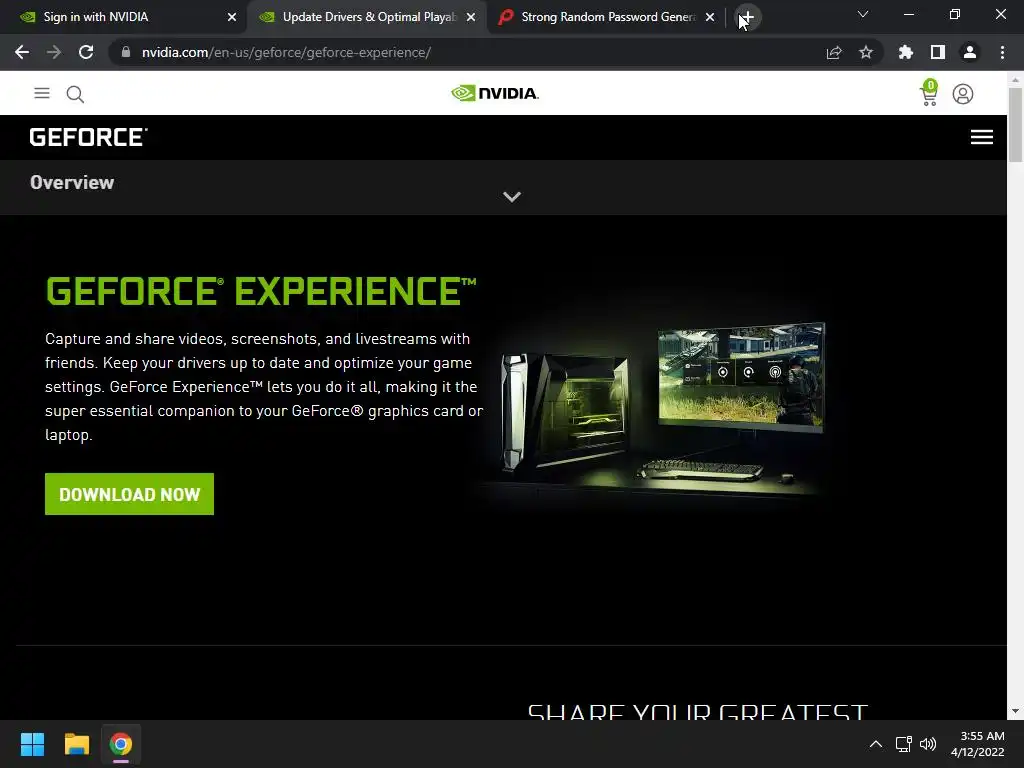The image size is (1024, 768).
Task: View site information lock icon
Action: click(126, 52)
